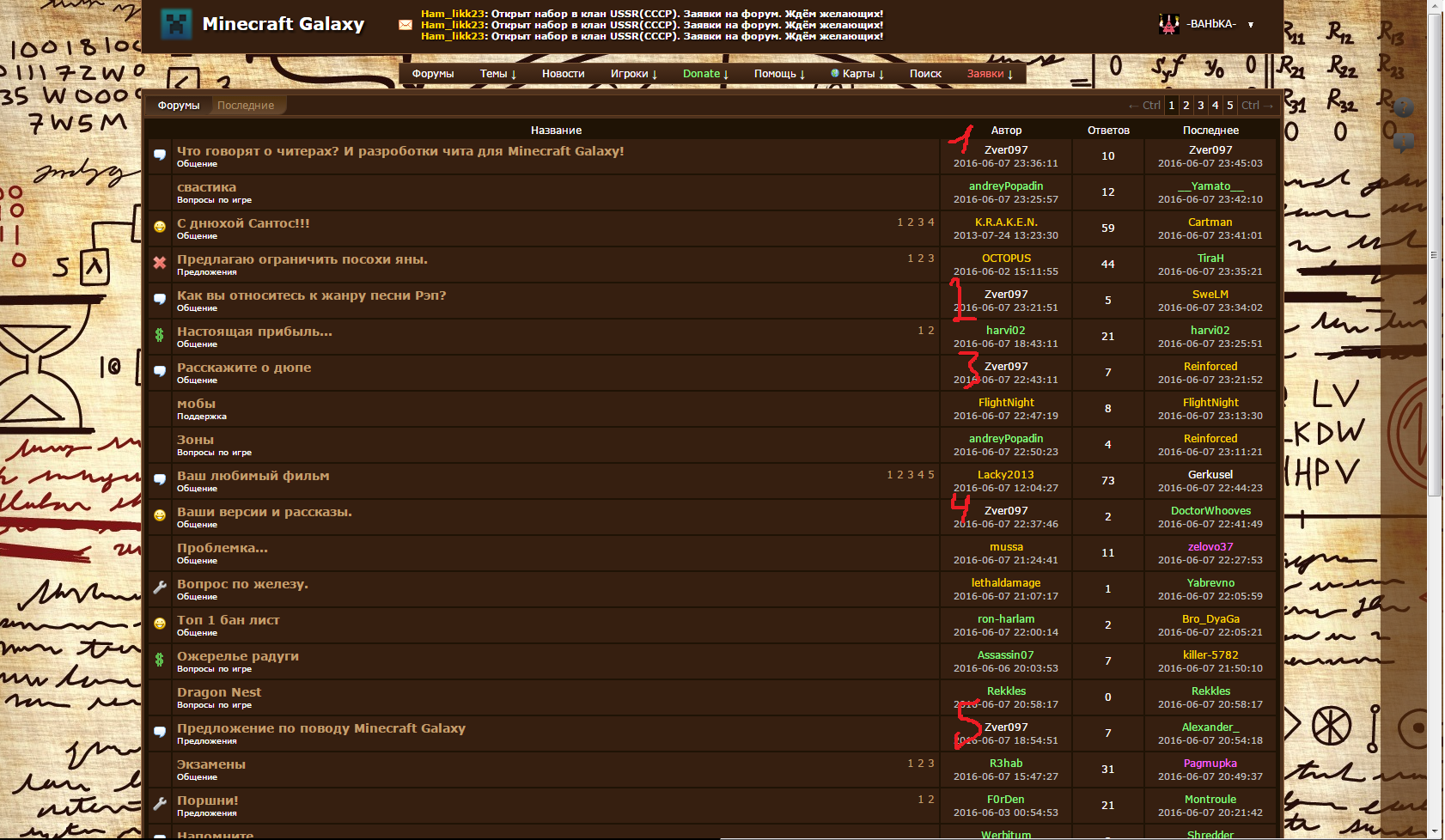The height and width of the screenshot is (840, 1445).
Task: Click wrench icon beside 'Поршни!'
Action: [x=160, y=805]
